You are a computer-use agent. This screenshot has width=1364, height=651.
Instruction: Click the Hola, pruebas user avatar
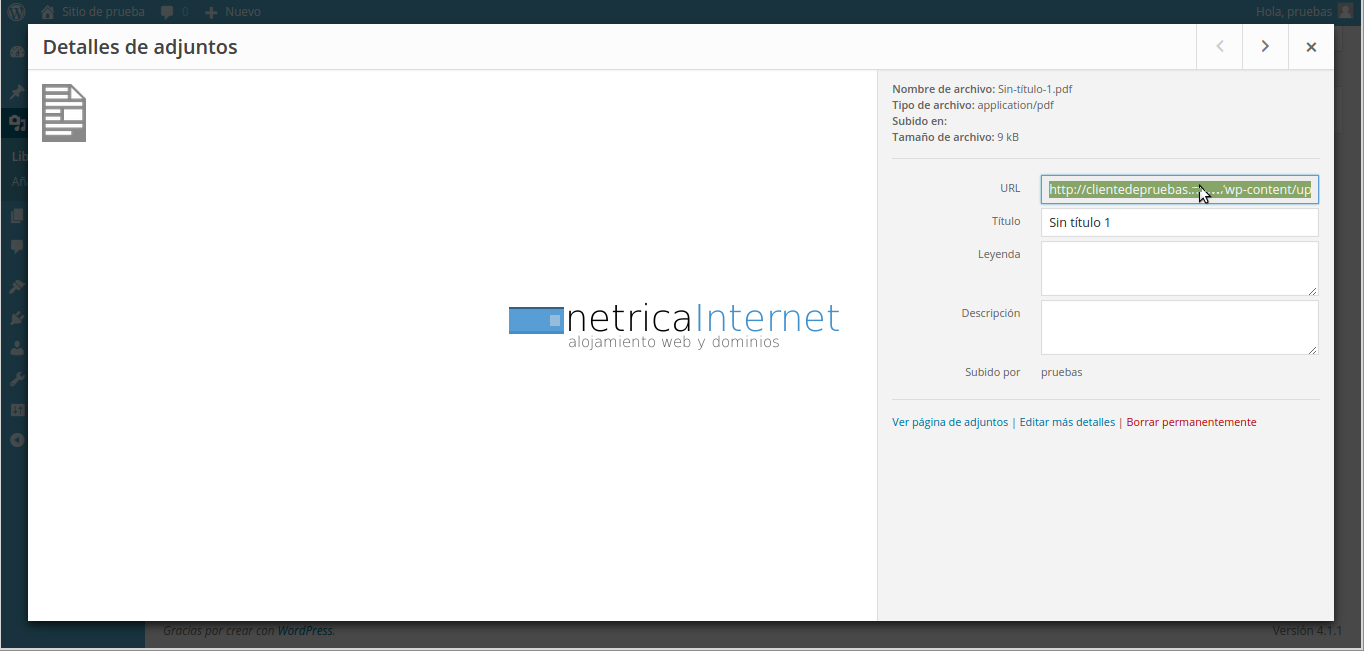click(x=1345, y=12)
